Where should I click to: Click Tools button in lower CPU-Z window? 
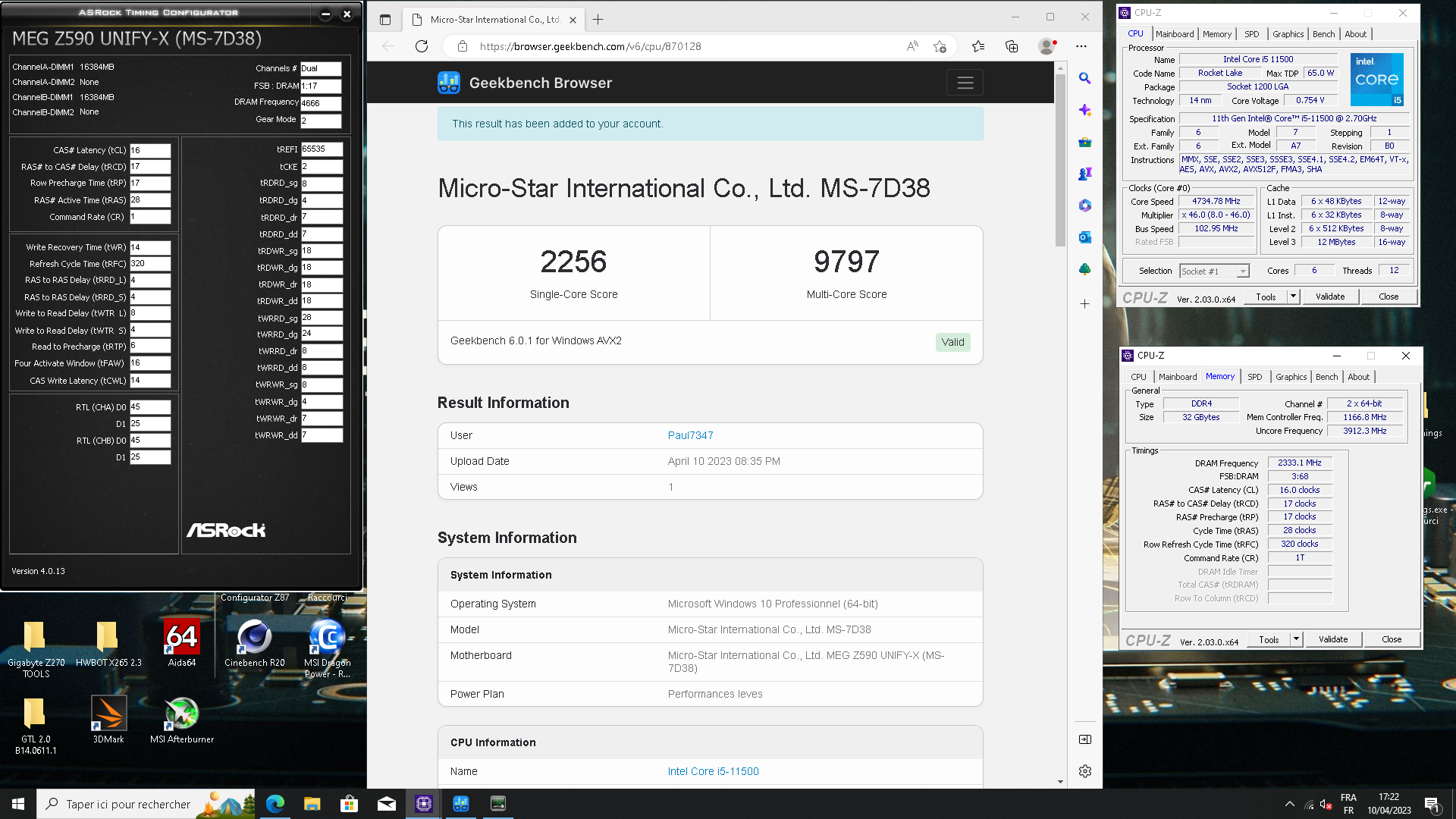1269,639
